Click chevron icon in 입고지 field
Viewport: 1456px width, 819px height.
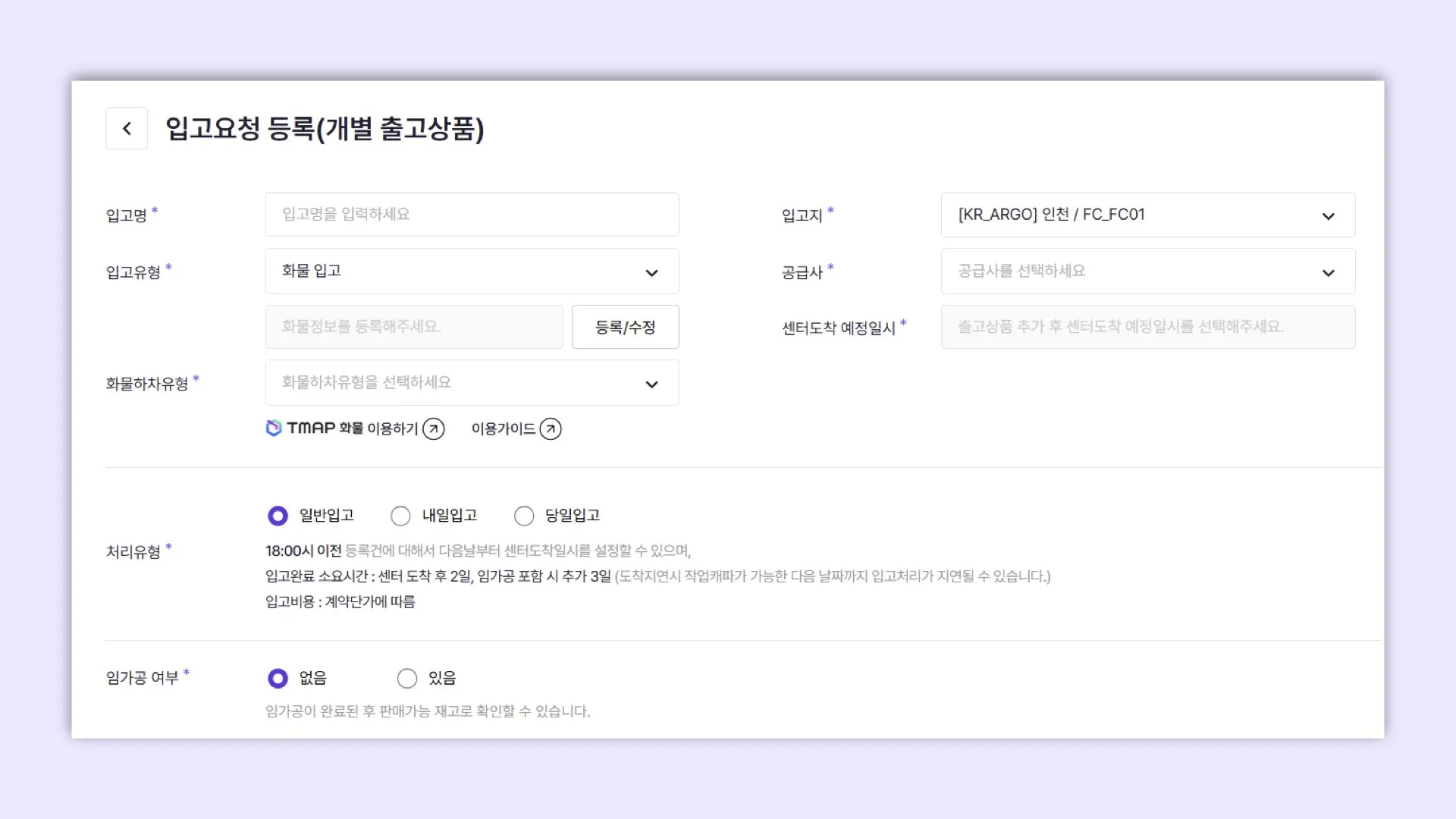pyautogui.click(x=1328, y=216)
